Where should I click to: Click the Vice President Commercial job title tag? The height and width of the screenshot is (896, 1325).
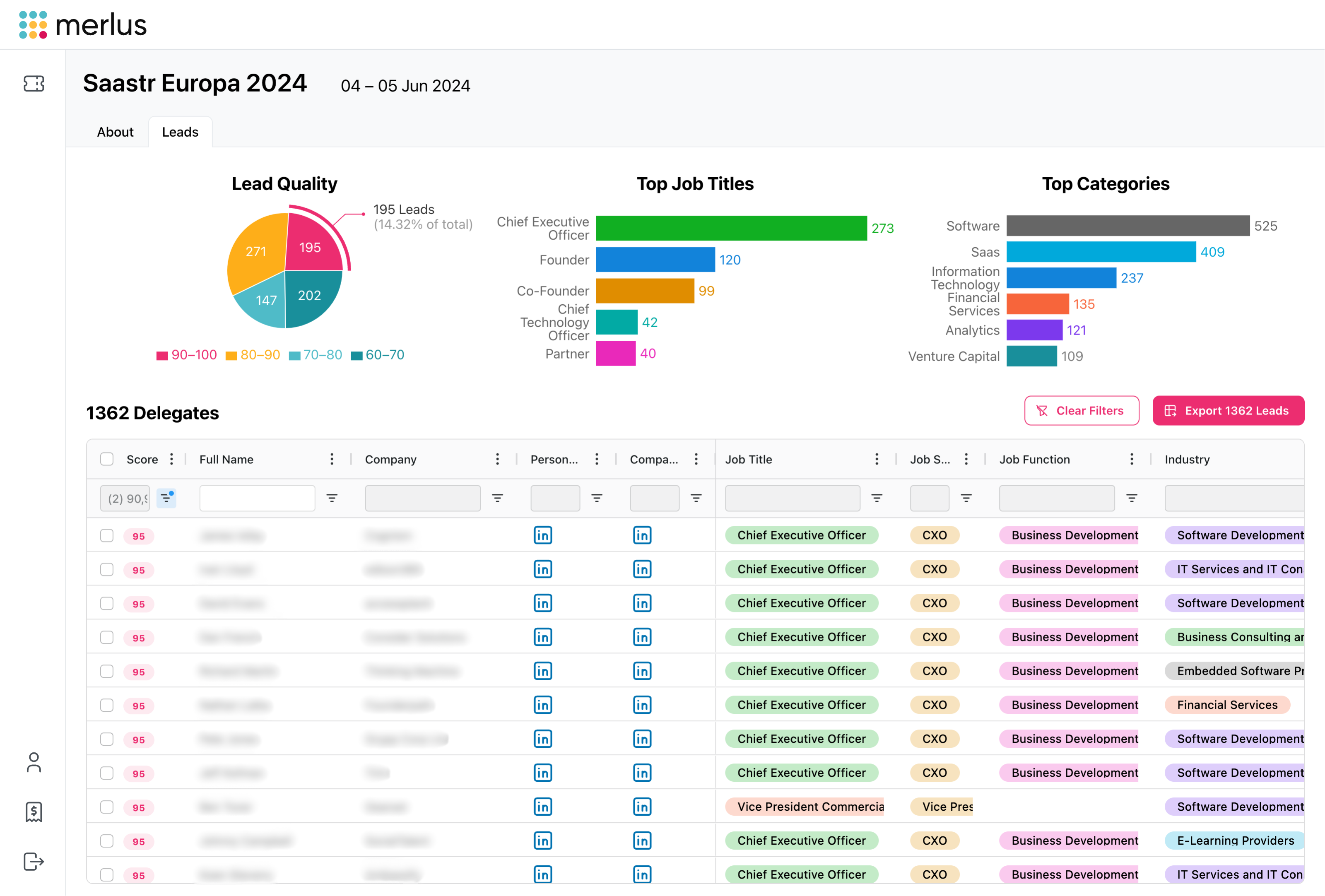(x=805, y=807)
